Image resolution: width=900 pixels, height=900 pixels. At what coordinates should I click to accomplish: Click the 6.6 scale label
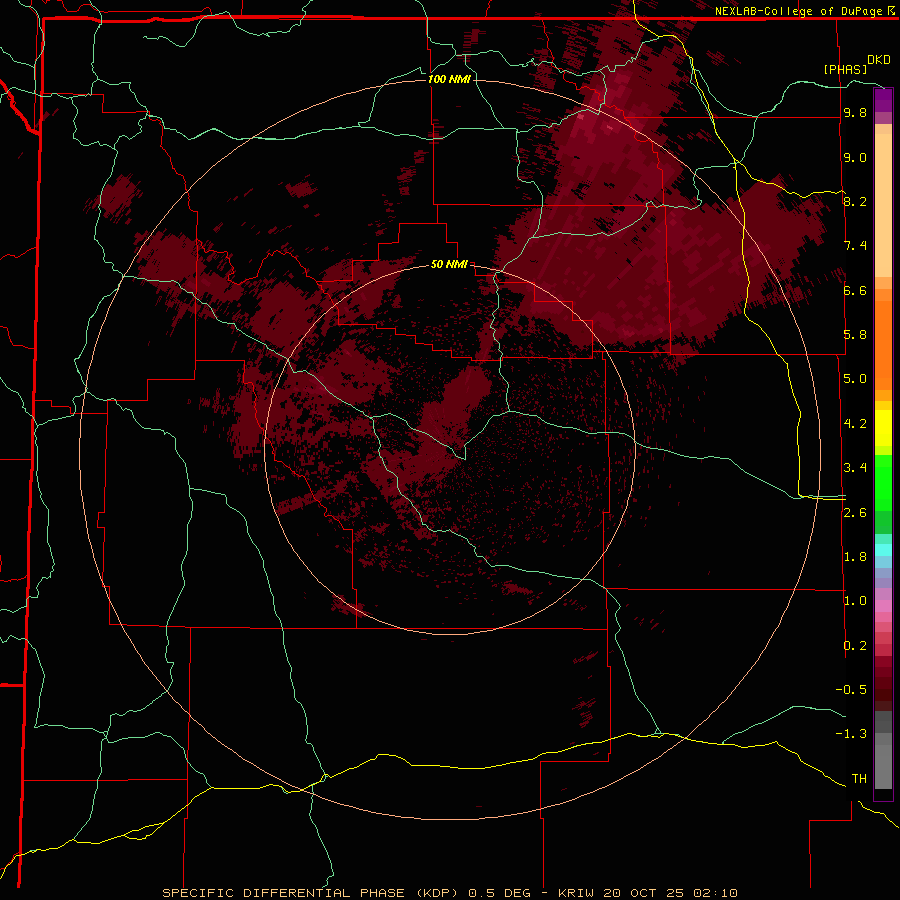(855, 290)
